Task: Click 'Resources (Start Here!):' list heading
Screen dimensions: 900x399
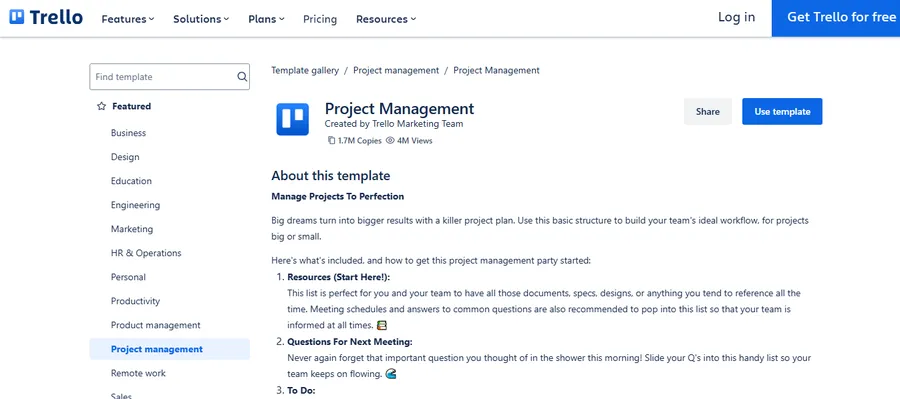Action: click(x=339, y=277)
